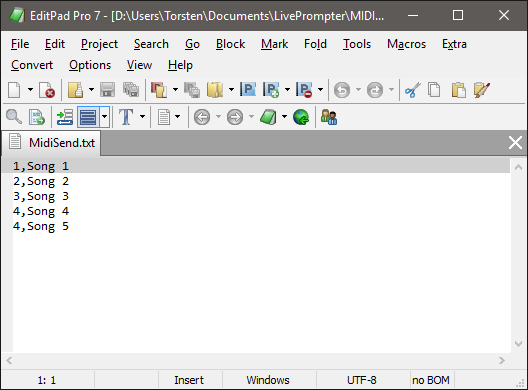Click green EditPad notepad icon
528x390 pixels.
(x=268, y=117)
